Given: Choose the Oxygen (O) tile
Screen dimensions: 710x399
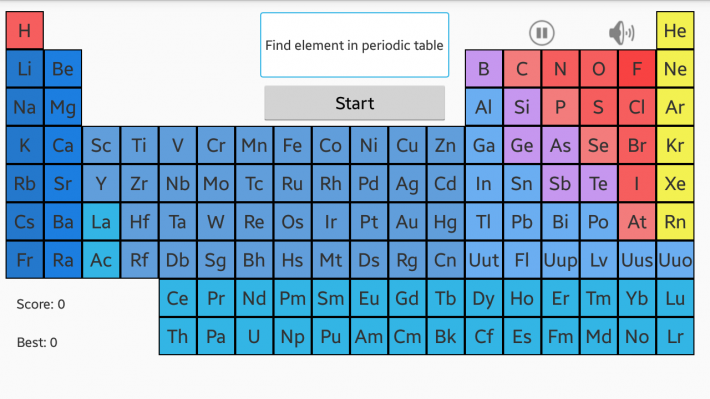Looking at the screenshot, I should click(599, 69).
